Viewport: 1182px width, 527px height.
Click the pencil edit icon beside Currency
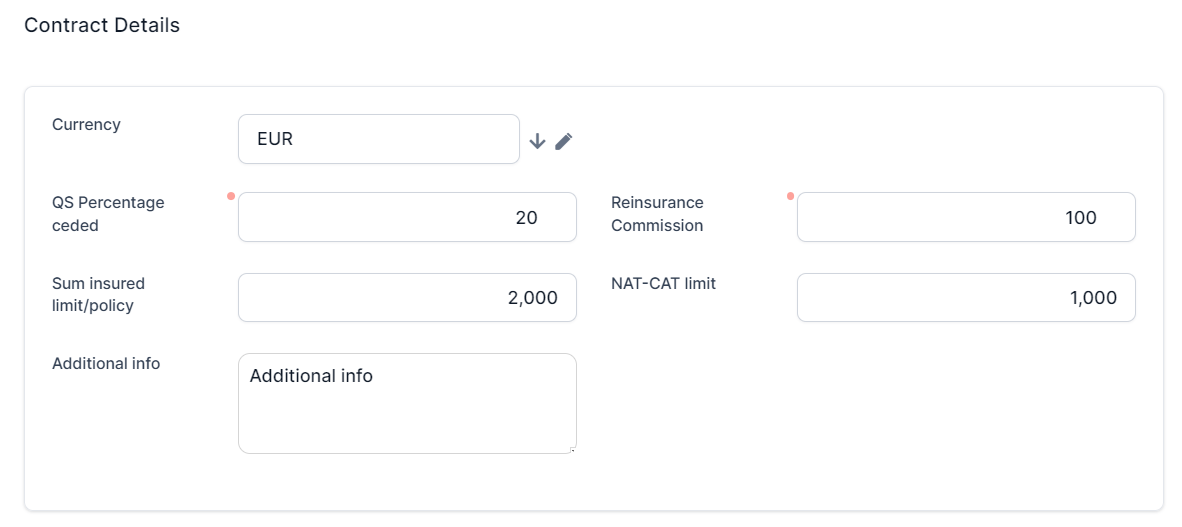pyautogui.click(x=564, y=141)
